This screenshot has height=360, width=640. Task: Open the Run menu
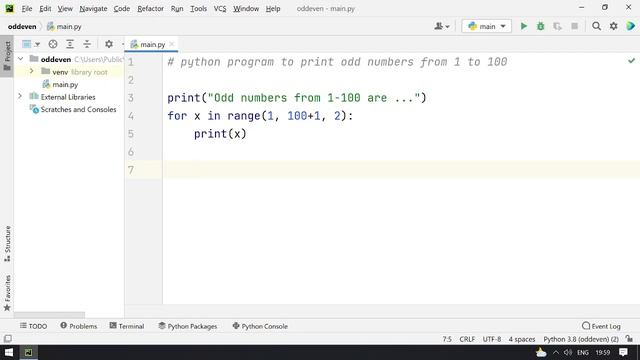[x=177, y=9]
